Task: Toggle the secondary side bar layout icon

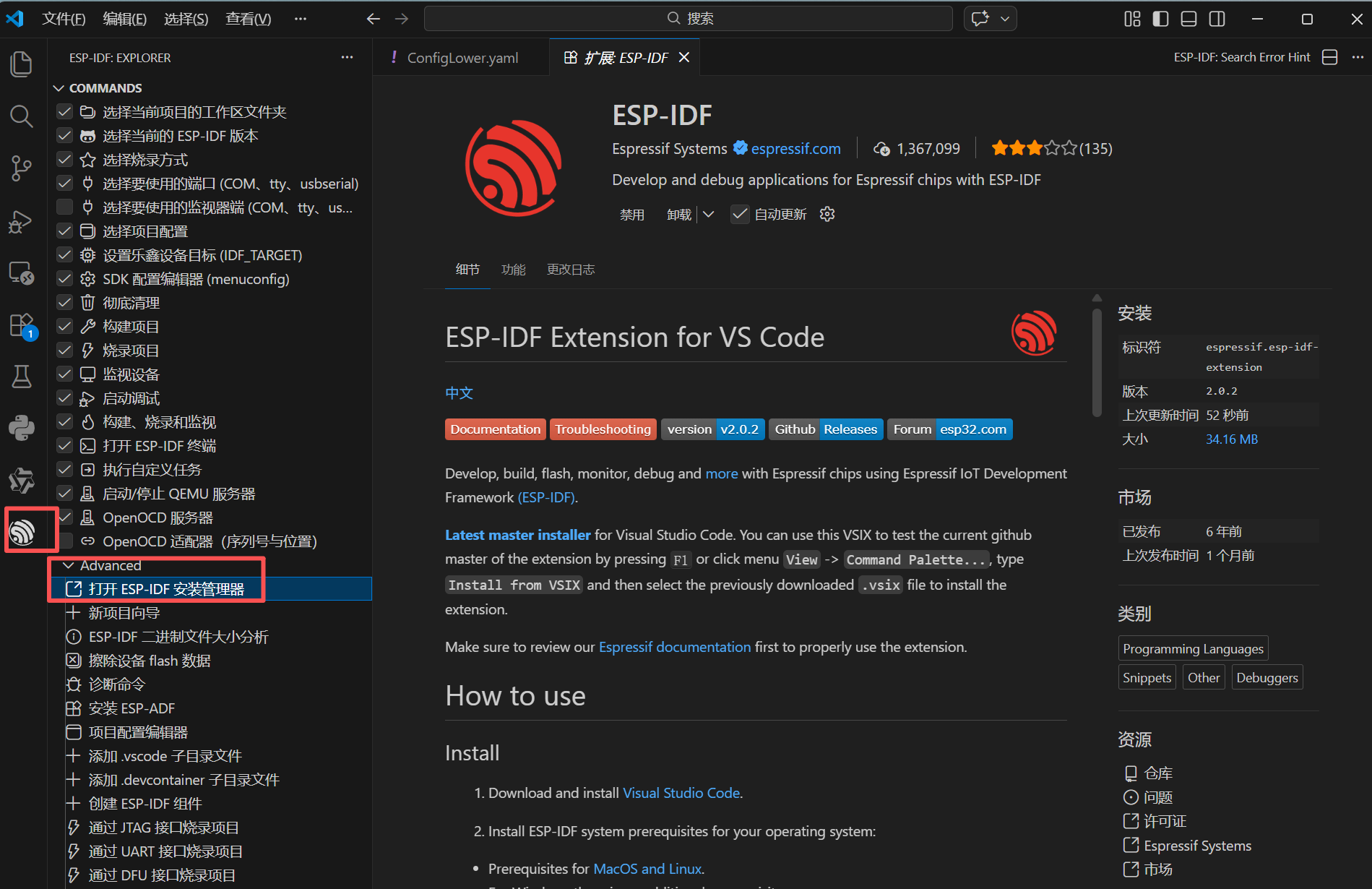Action: tap(1217, 19)
